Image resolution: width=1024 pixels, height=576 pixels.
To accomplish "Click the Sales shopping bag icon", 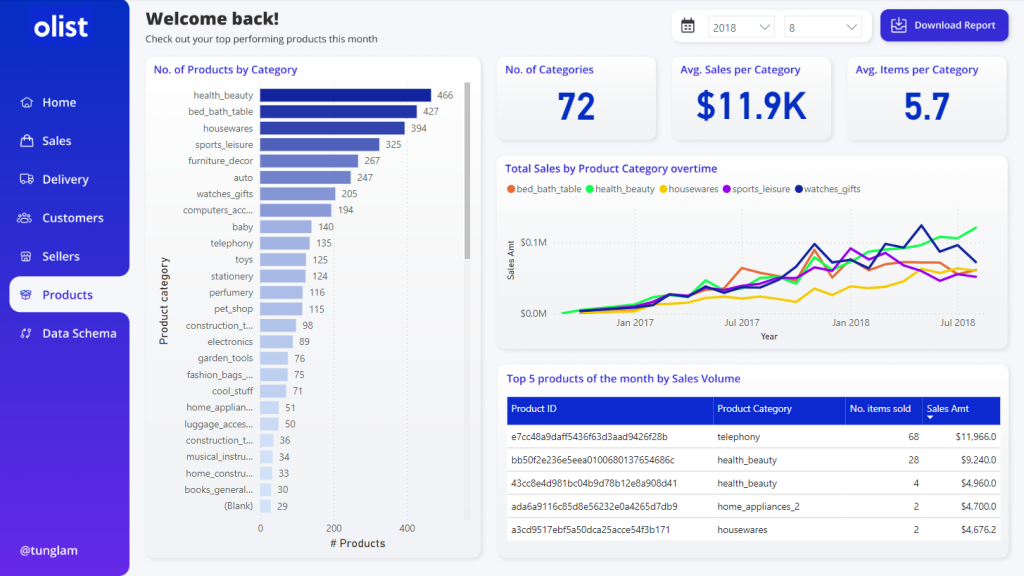I will pyautogui.click(x=26, y=141).
